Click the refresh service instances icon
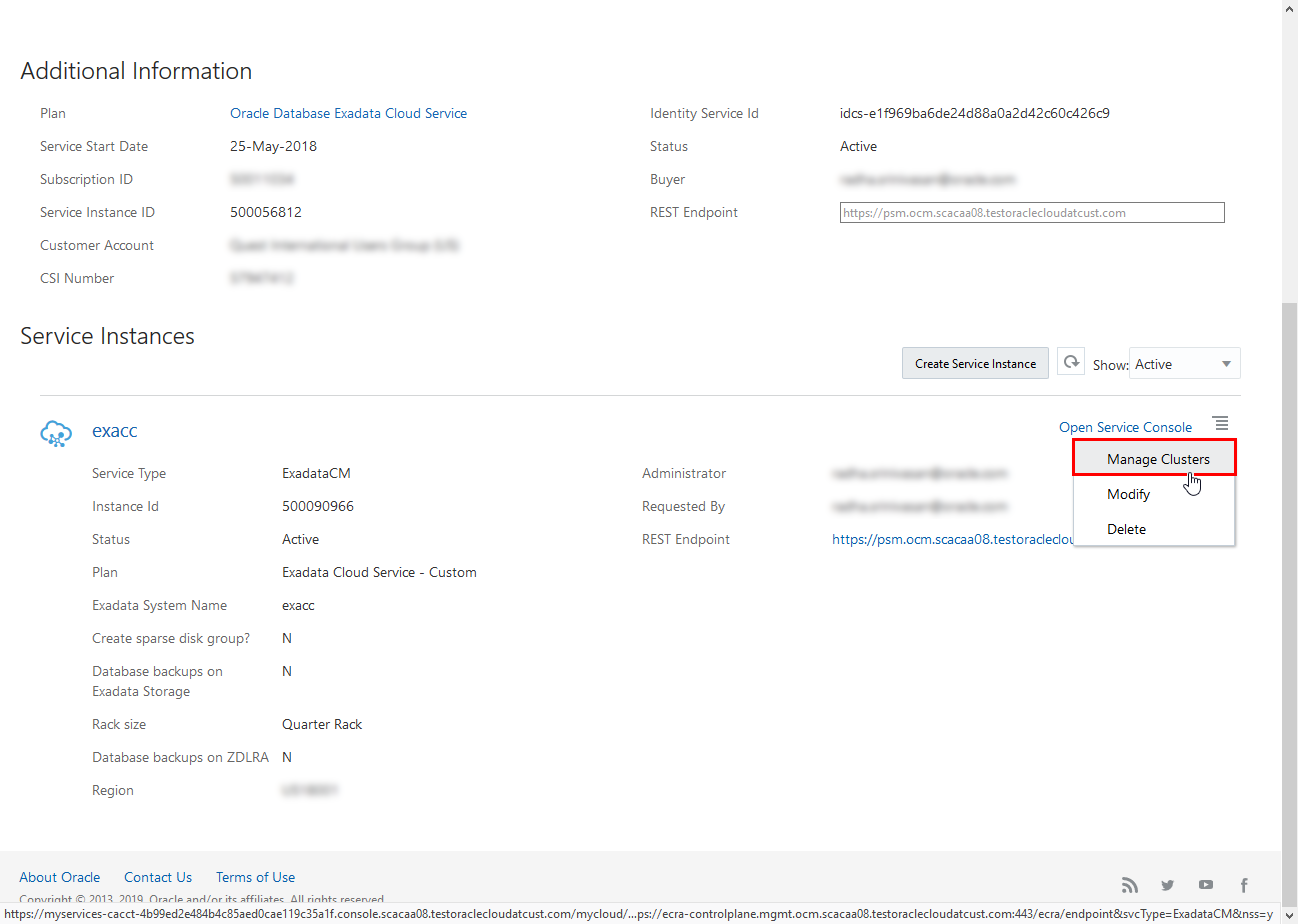Screen dimensions: 1298x924 [1071, 362]
